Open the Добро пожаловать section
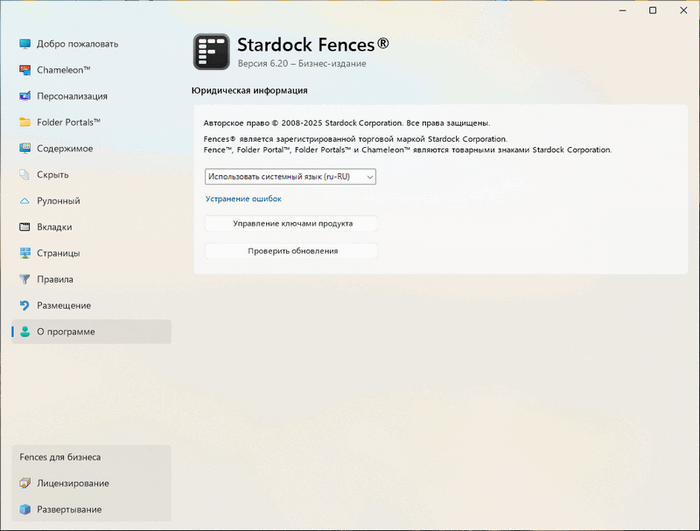Screen dimensions: 700x531 pyautogui.click(x=77, y=44)
